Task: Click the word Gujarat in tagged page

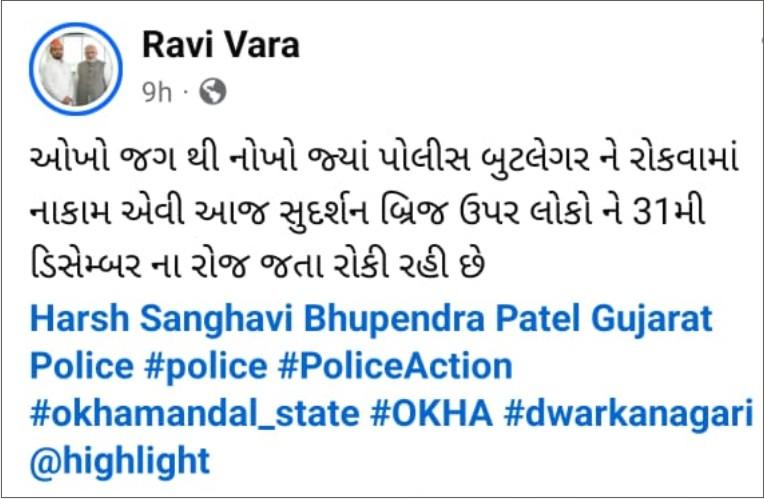Action: [652, 318]
